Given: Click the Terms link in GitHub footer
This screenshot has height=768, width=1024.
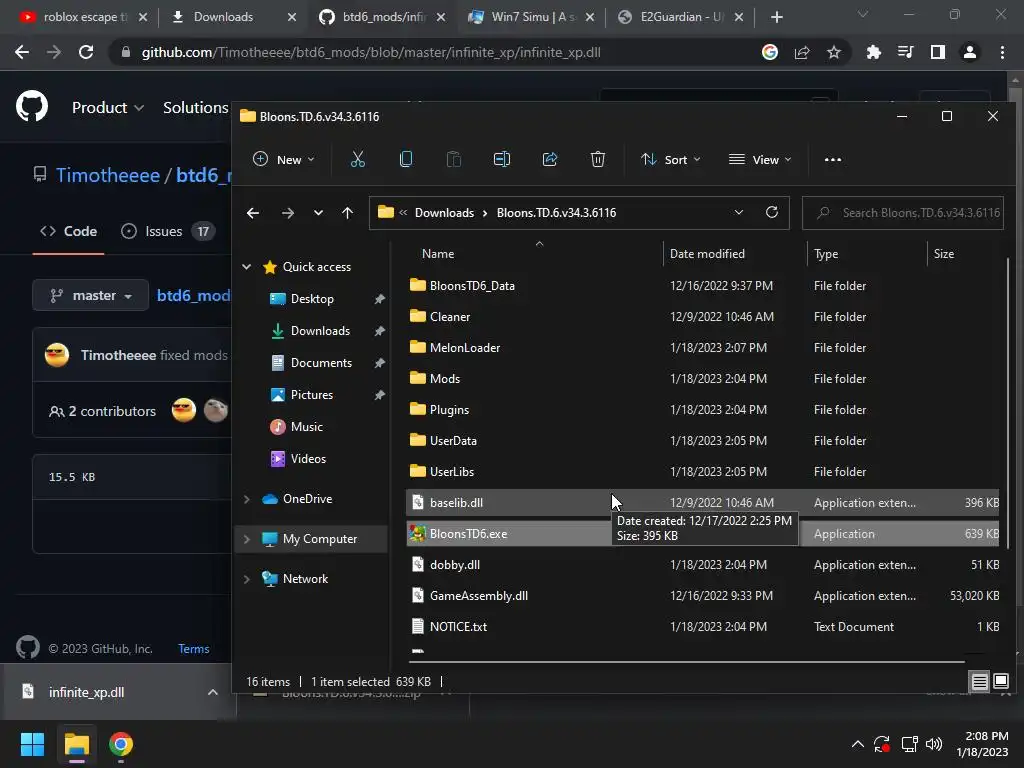Looking at the screenshot, I should click(193, 648).
